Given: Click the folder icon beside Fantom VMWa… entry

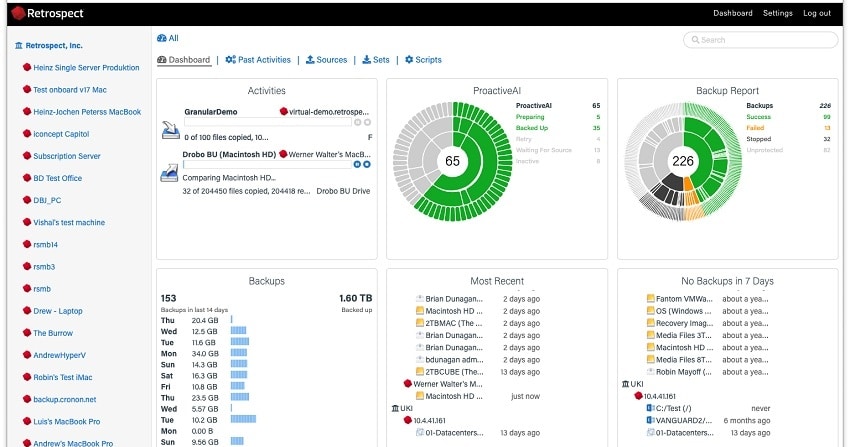Looking at the screenshot, I should pos(650,299).
